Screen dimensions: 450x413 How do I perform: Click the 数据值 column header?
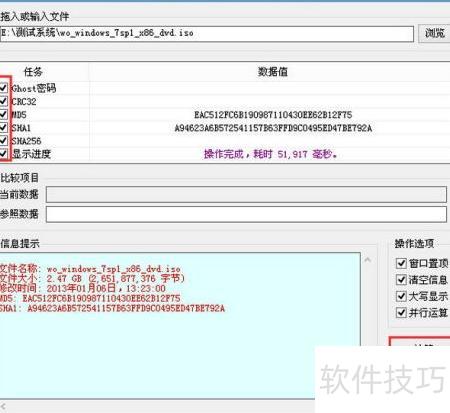tap(272, 72)
